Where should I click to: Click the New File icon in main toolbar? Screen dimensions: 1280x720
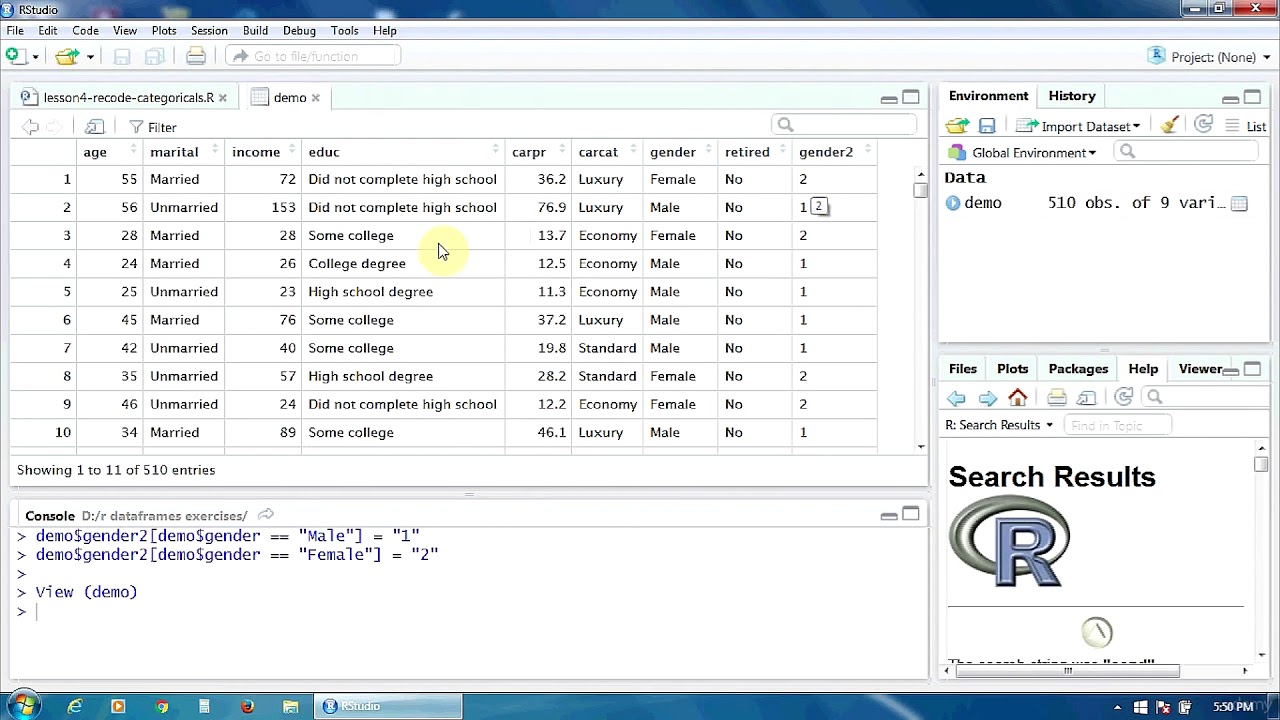pyautogui.click(x=17, y=56)
